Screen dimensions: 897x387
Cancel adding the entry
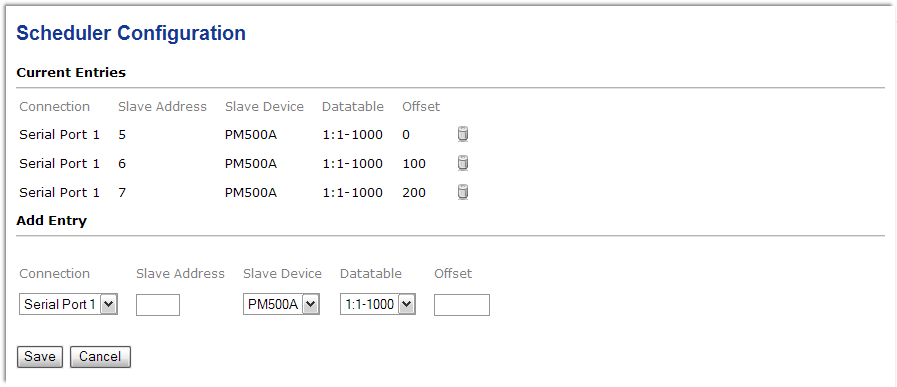pos(100,357)
